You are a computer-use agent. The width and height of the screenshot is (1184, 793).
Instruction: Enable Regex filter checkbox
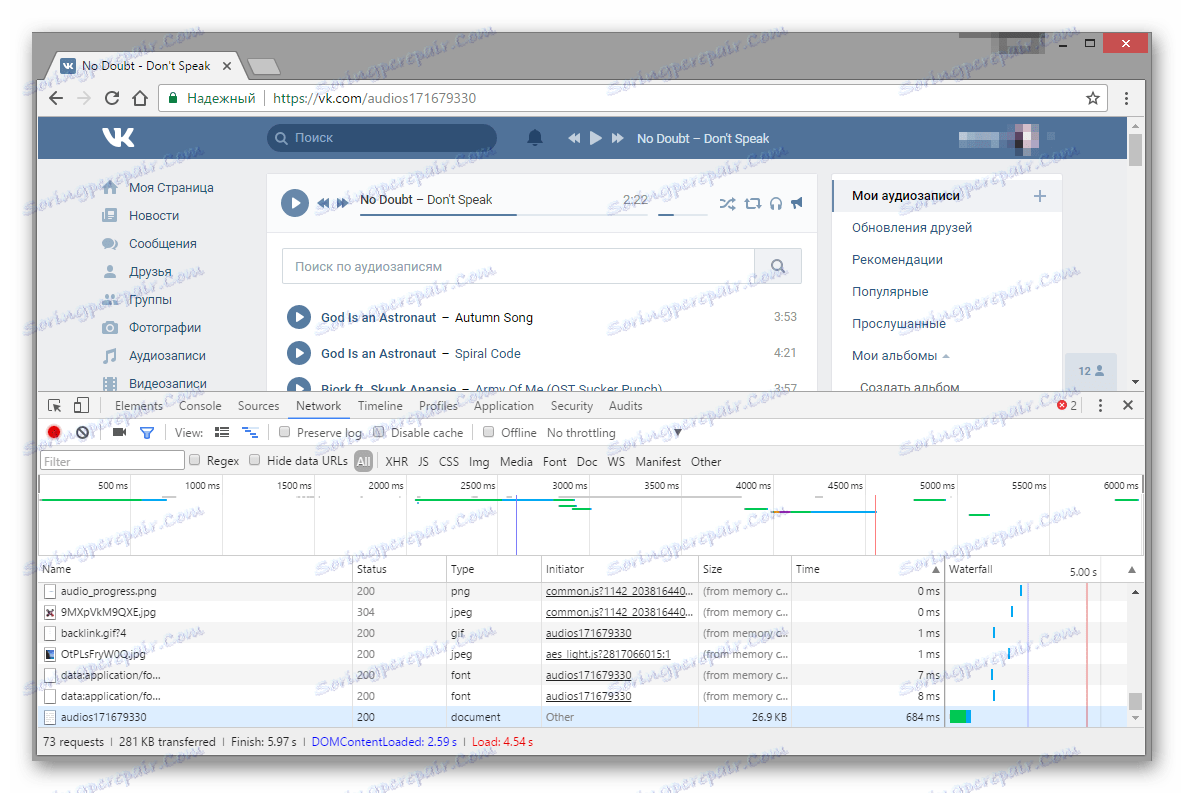[194, 460]
